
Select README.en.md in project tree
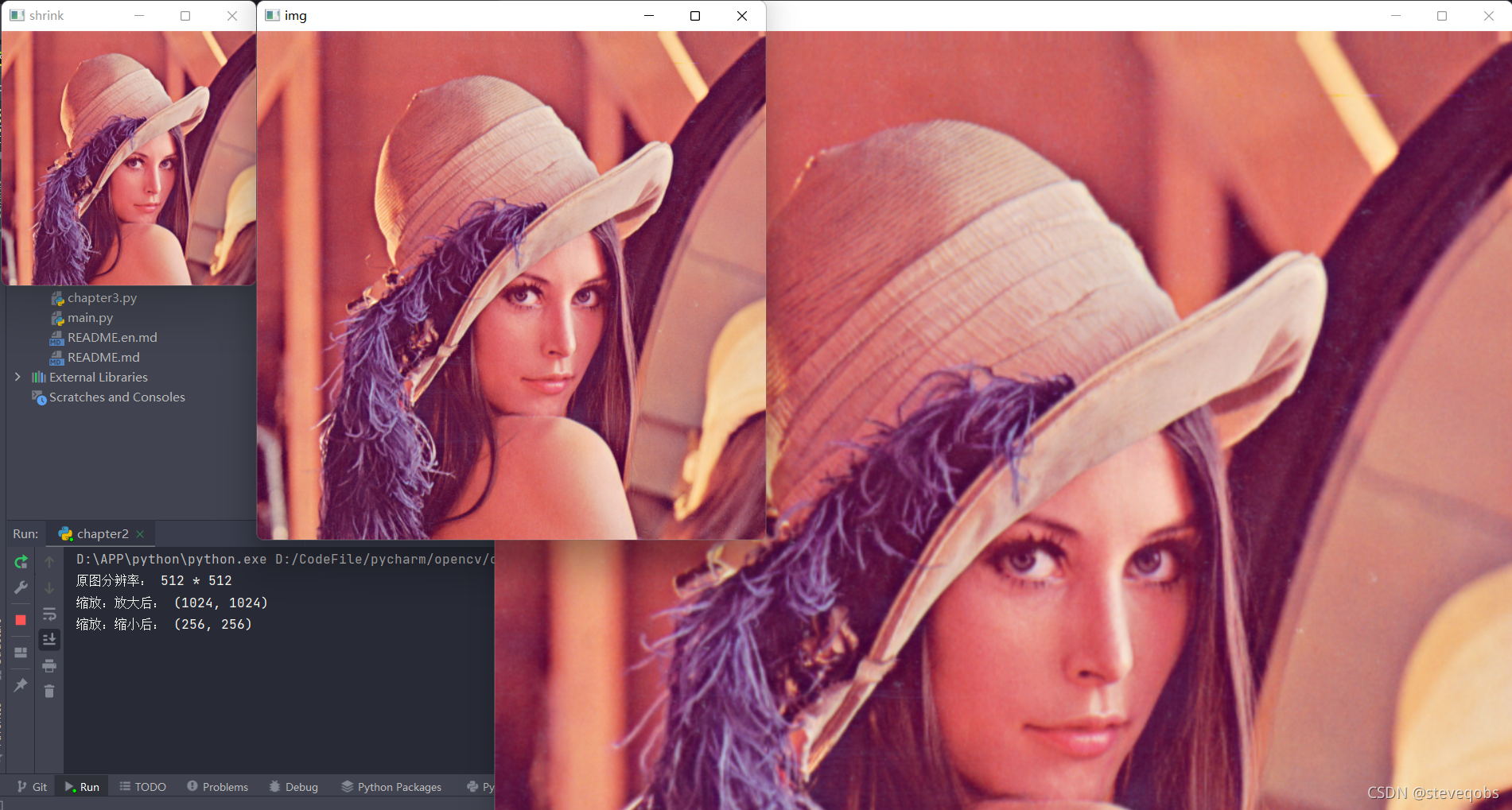point(112,337)
